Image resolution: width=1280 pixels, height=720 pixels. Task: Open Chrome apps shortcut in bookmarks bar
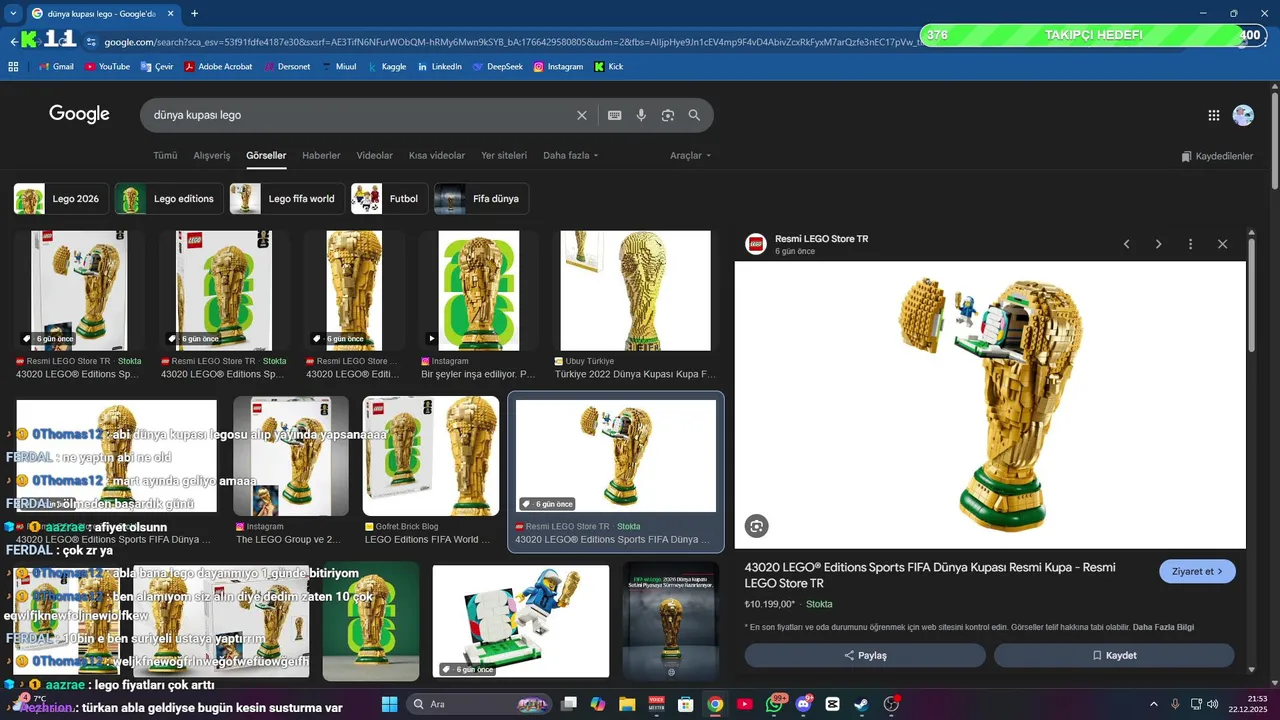coord(13,67)
